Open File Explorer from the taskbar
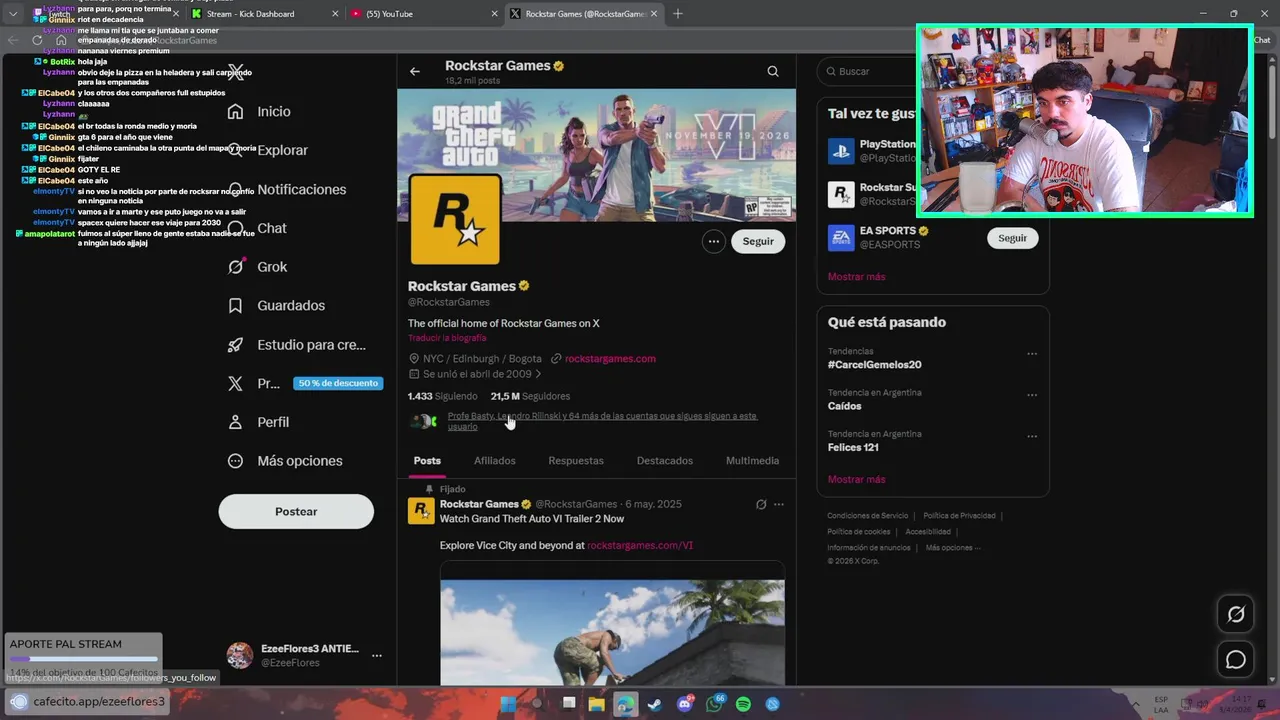The image size is (1280, 720). (x=597, y=704)
